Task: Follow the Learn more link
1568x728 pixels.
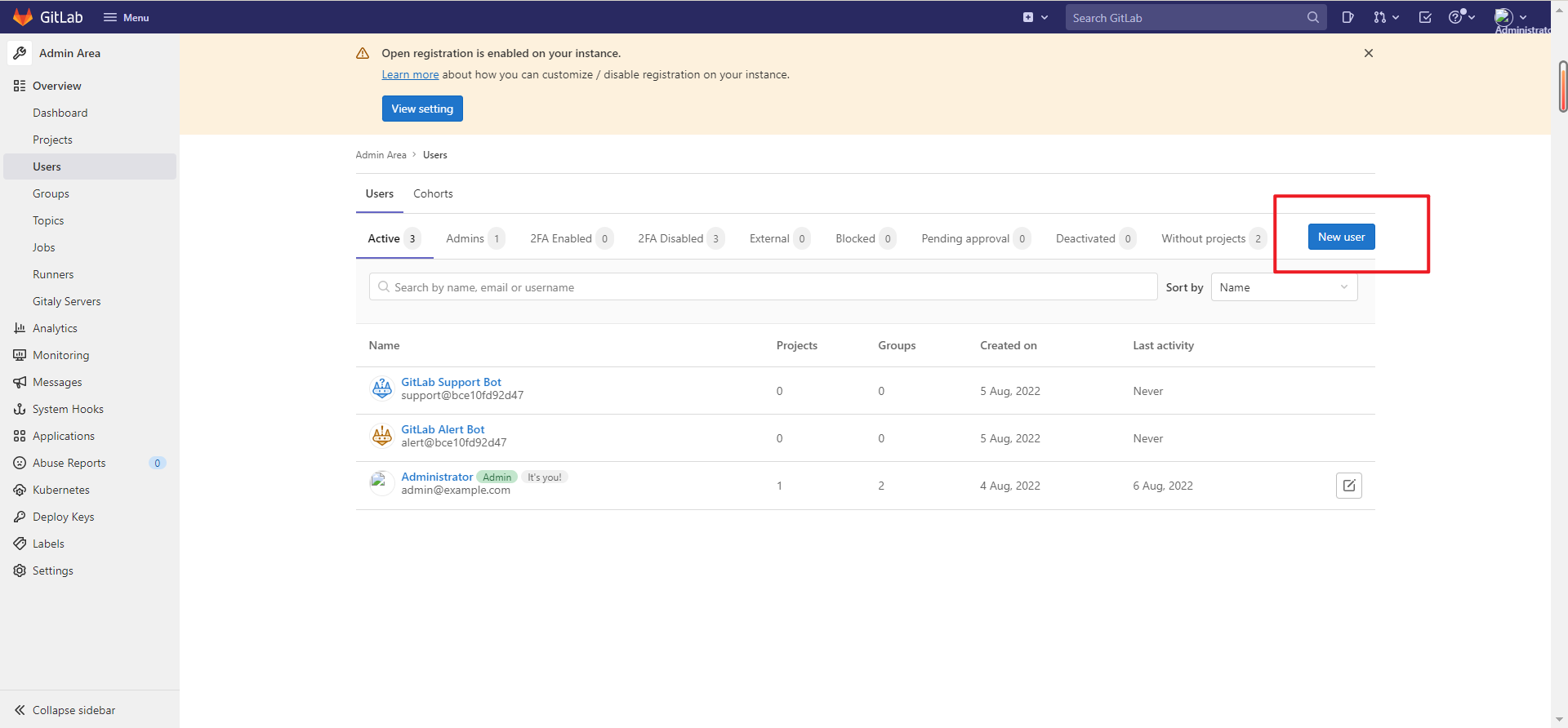Action: pos(410,74)
